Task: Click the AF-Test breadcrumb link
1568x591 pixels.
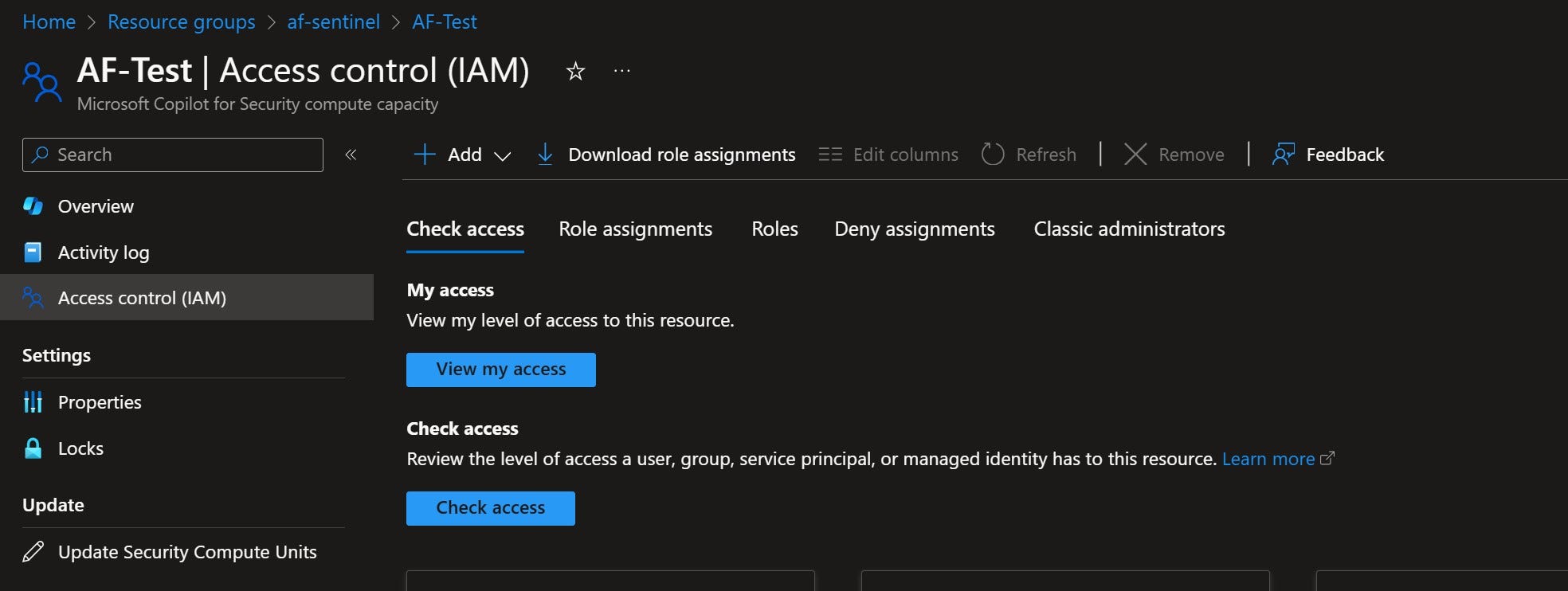Action: tap(445, 22)
